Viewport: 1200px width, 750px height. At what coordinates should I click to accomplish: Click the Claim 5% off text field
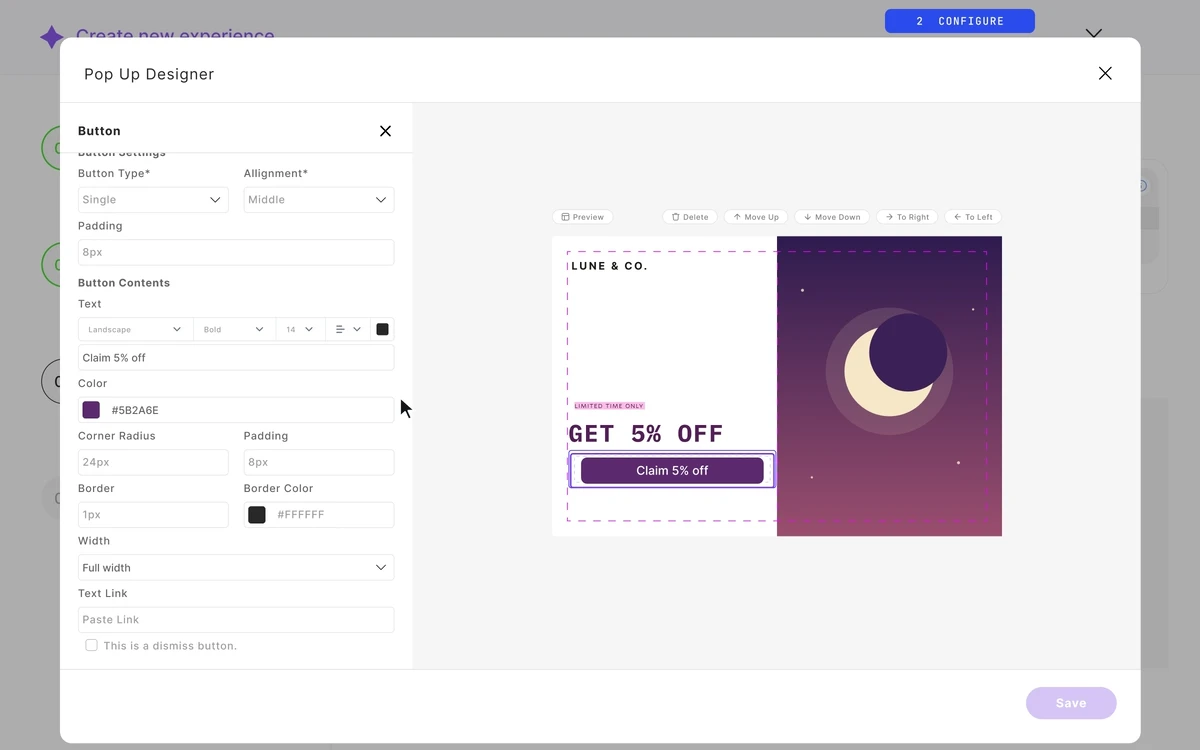tap(236, 357)
